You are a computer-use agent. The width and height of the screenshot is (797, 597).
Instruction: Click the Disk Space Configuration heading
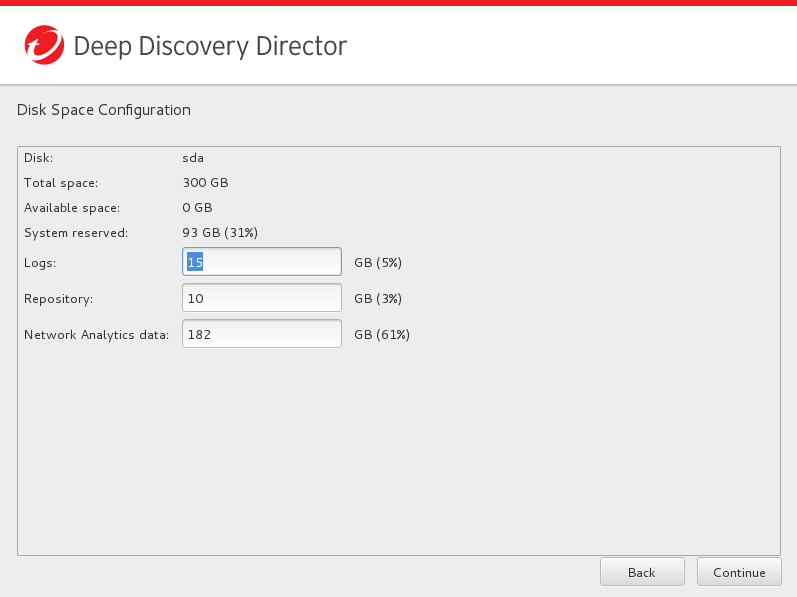104,110
